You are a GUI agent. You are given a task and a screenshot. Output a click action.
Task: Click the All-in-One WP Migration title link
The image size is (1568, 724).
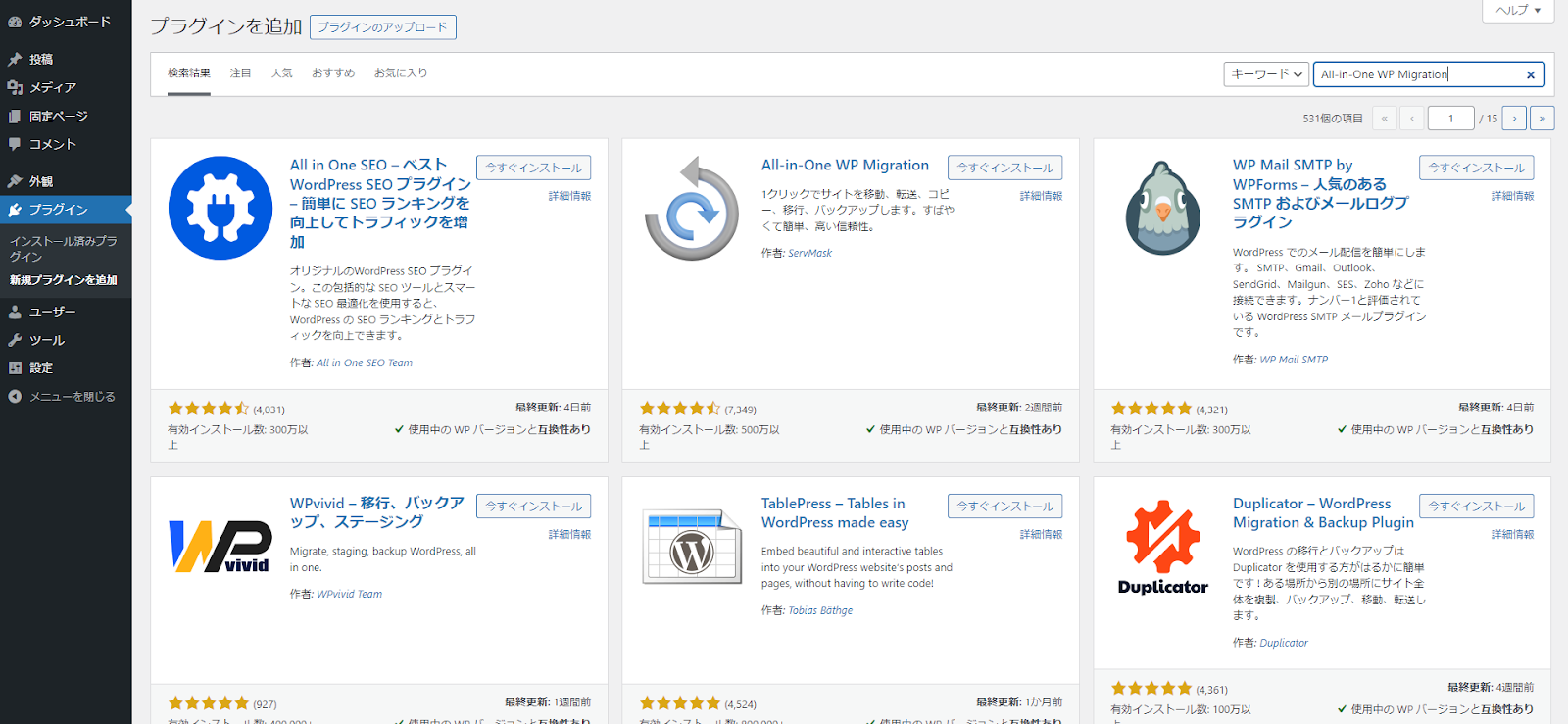point(845,166)
